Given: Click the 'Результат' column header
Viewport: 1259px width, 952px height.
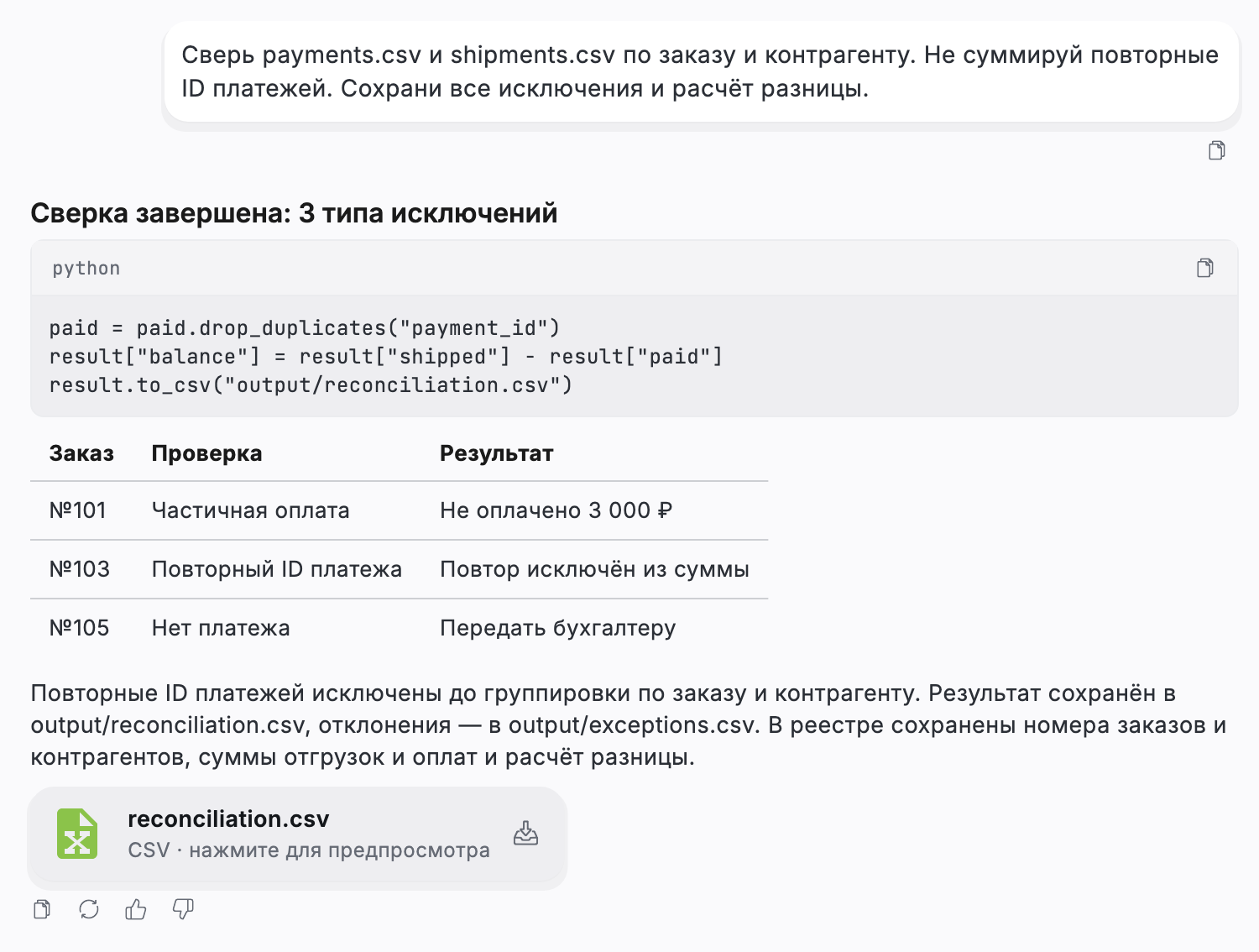Looking at the screenshot, I should [497, 453].
